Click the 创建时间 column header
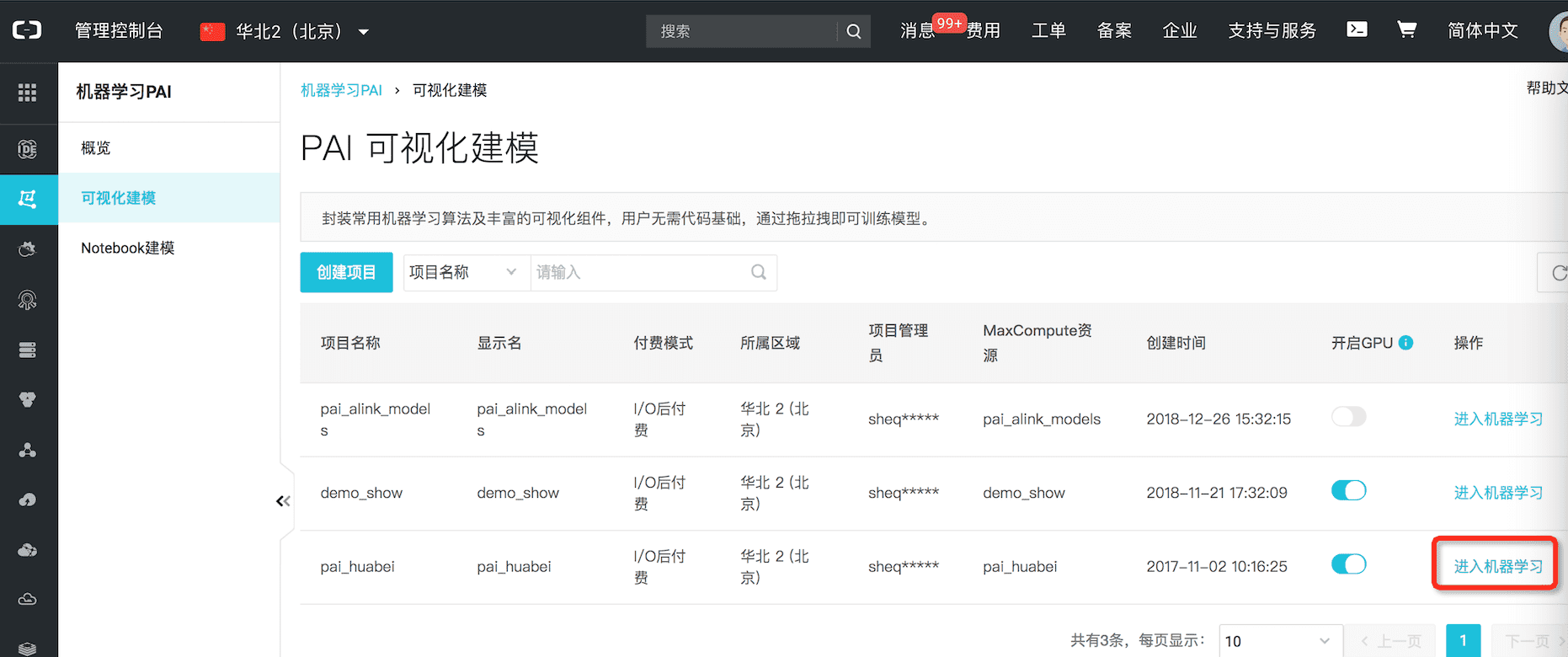This screenshot has height=657, width=1568. 1176,343
